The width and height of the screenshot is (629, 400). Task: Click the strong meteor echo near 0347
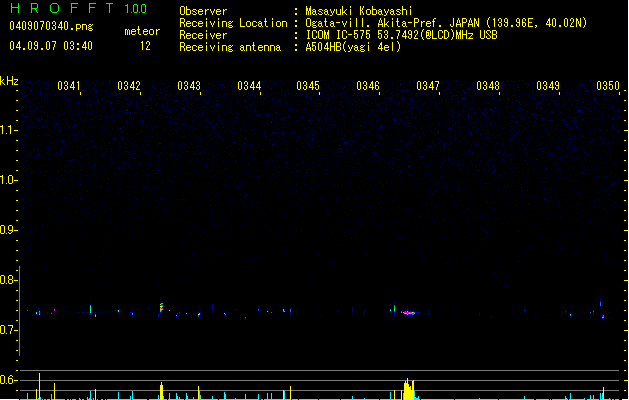point(409,313)
